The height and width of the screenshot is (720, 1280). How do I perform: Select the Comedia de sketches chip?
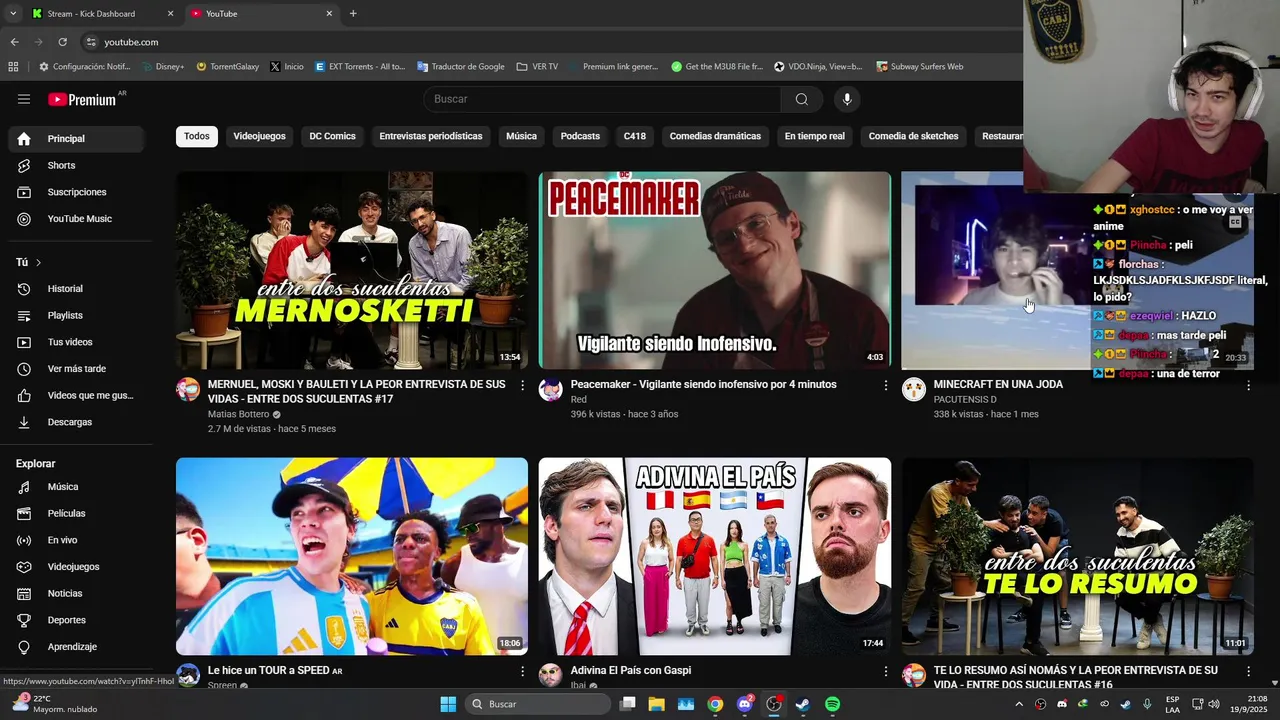click(x=913, y=136)
